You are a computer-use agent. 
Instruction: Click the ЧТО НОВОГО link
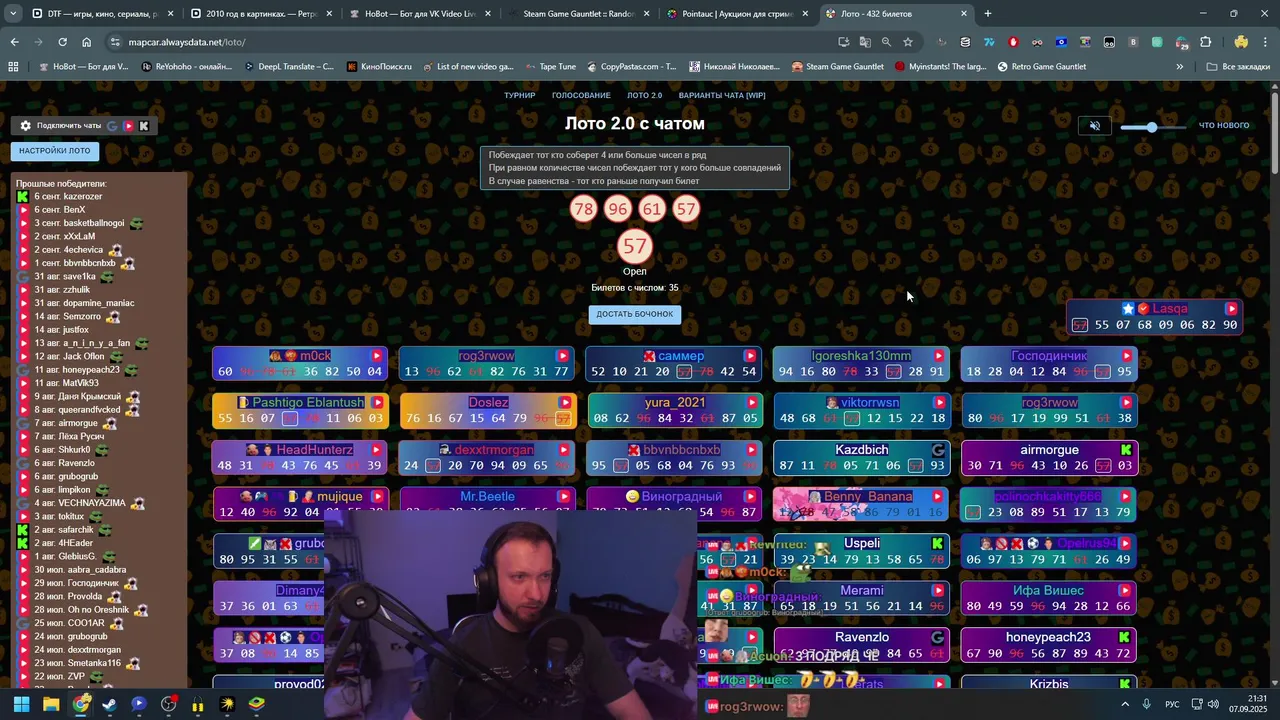(x=1224, y=126)
